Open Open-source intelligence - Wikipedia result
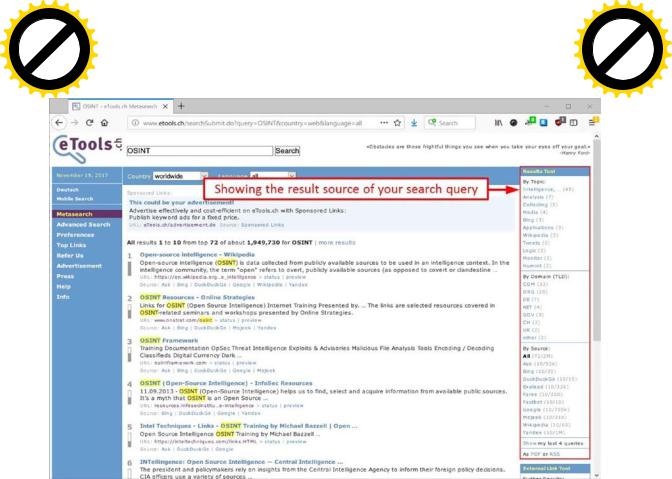The width and height of the screenshot is (672, 479). (x=197, y=254)
